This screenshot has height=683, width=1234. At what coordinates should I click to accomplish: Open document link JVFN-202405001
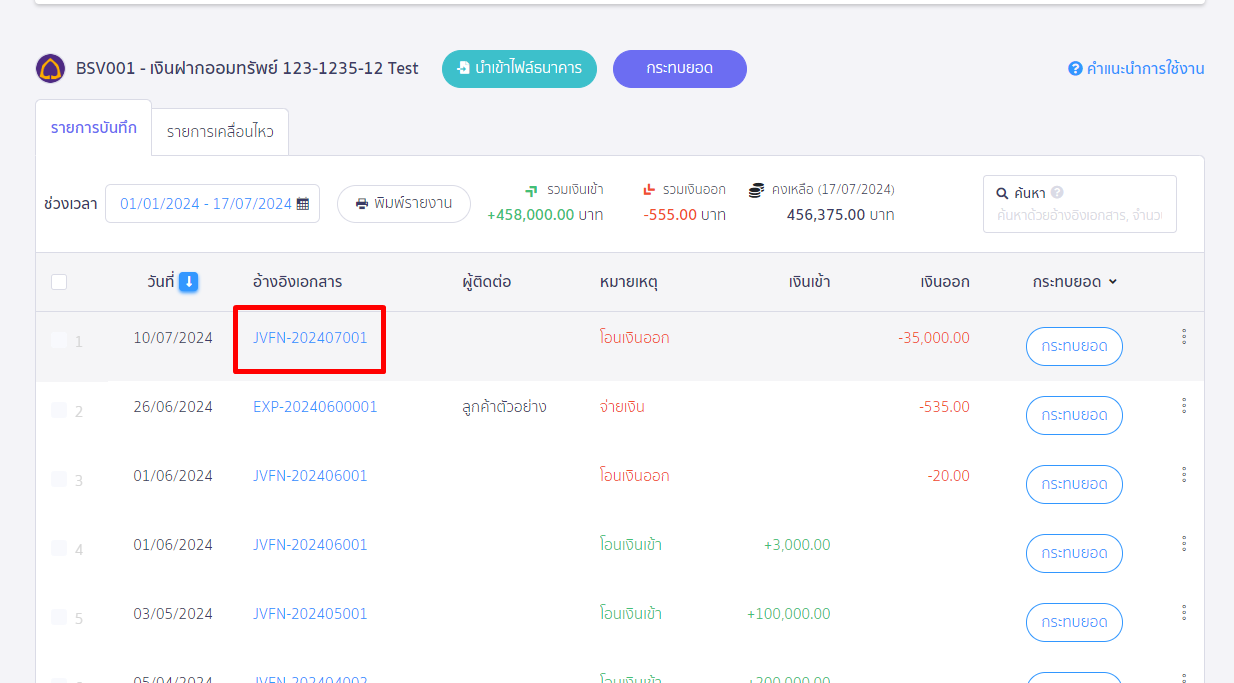[x=310, y=614]
